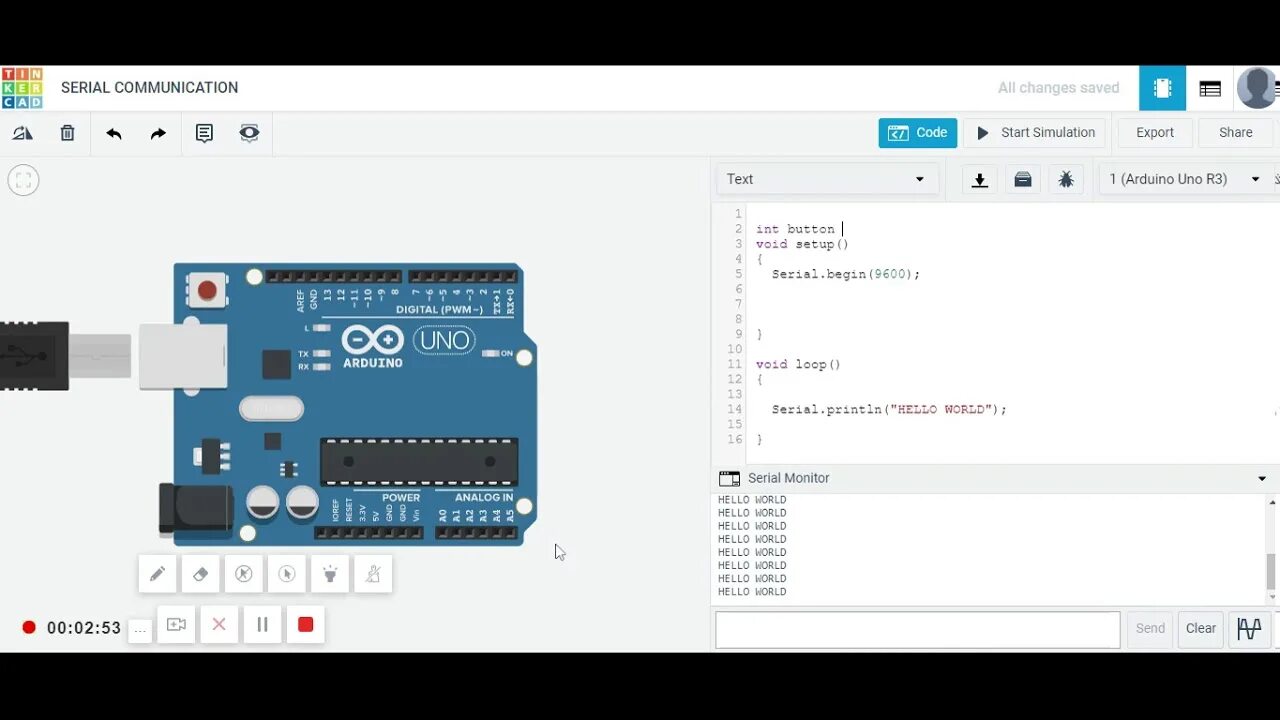
Task: Click the void loop() line
Action: (x=798, y=365)
